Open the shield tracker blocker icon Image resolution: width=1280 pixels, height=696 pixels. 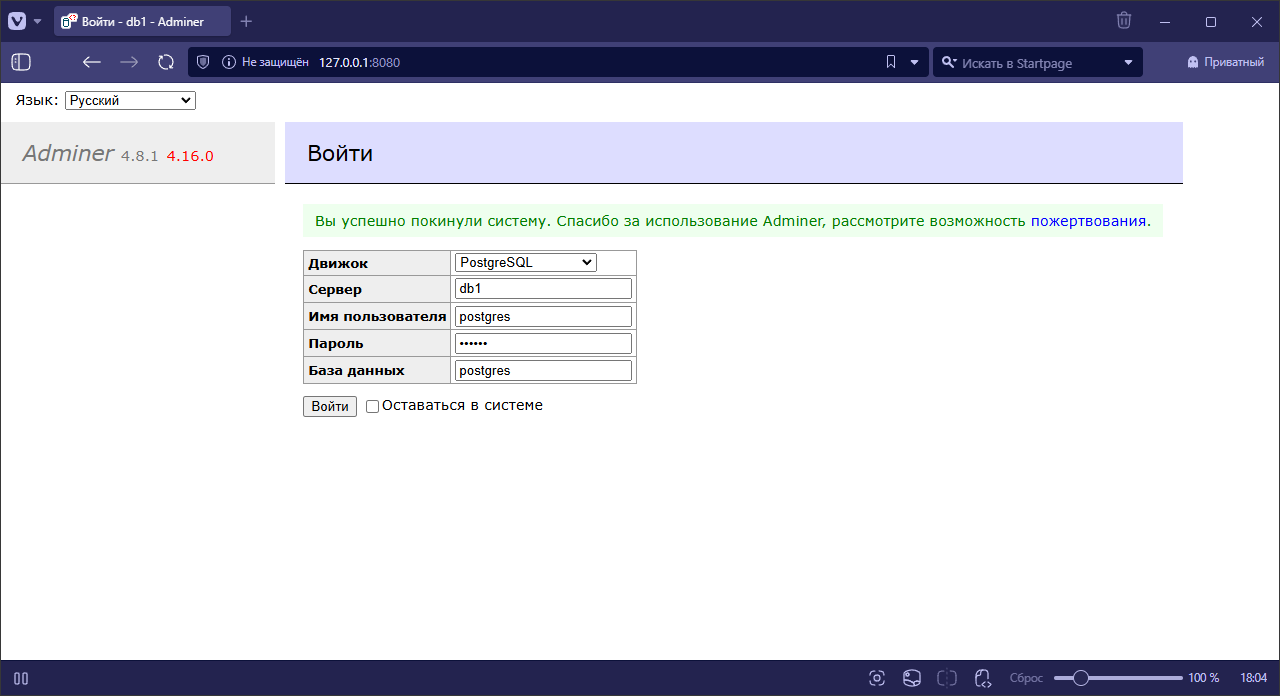click(203, 62)
